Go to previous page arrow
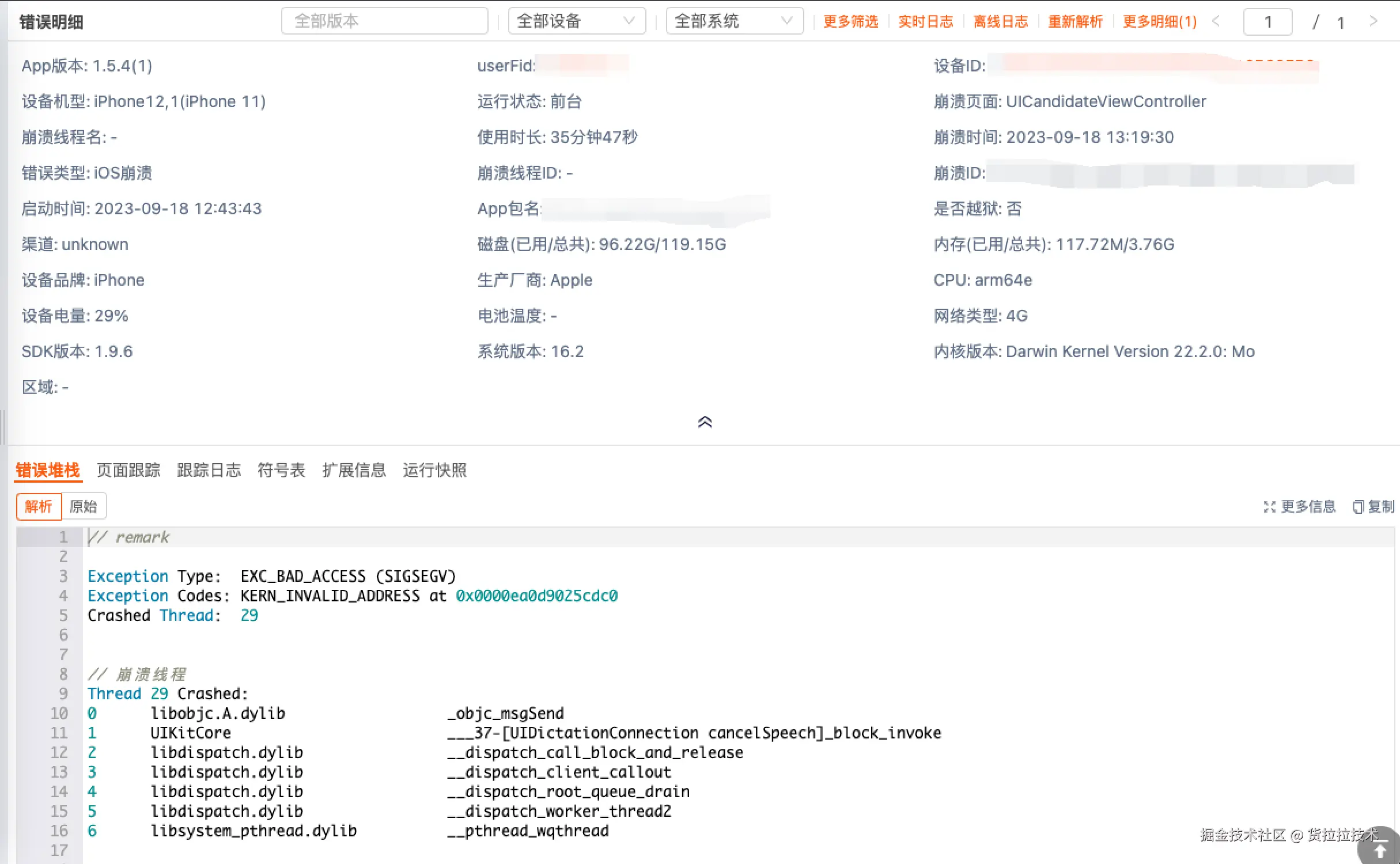This screenshot has height=864, width=1400. click(x=1216, y=21)
